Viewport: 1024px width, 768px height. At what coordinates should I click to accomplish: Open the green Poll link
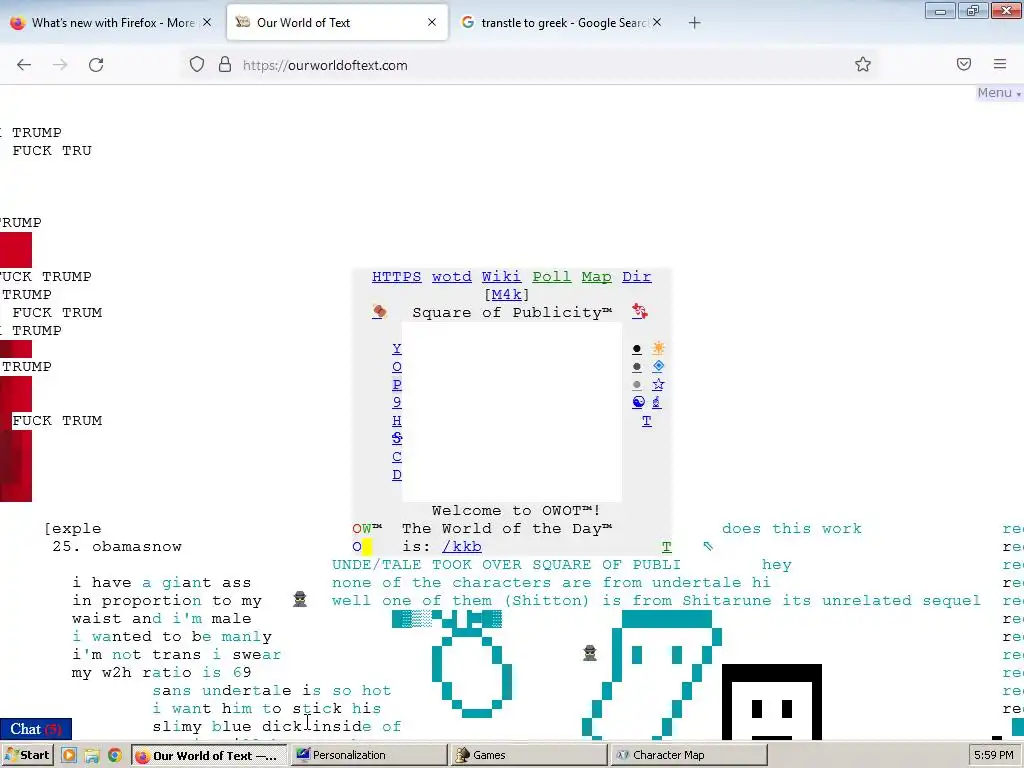tap(552, 277)
